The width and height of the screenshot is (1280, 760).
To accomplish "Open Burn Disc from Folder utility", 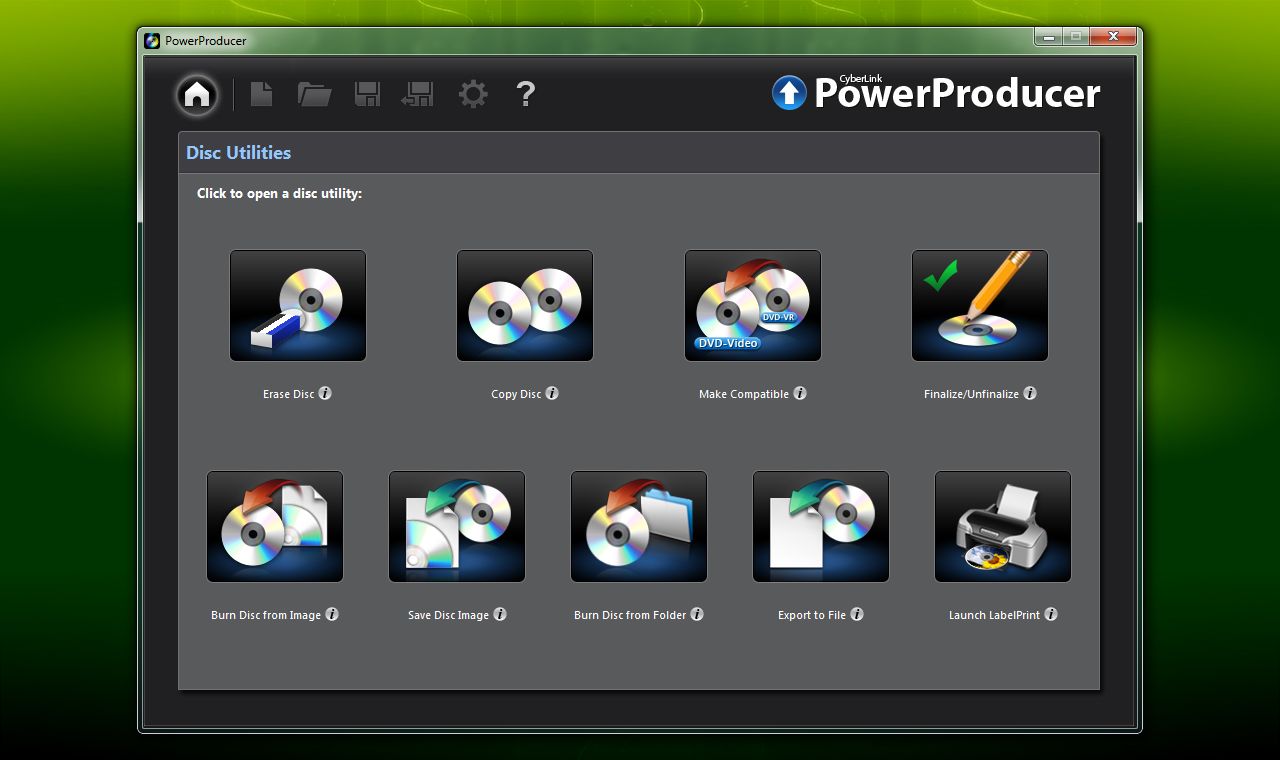I will tap(639, 527).
